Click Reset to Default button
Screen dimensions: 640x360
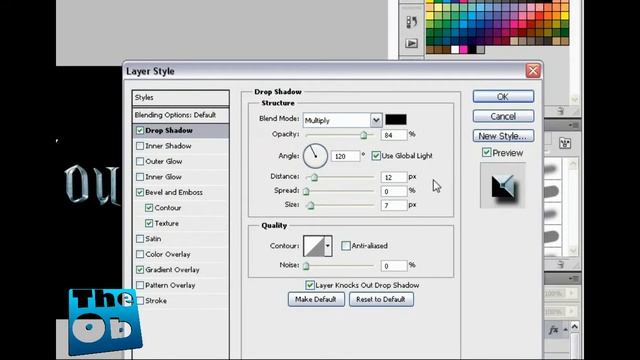click(381, 299)
